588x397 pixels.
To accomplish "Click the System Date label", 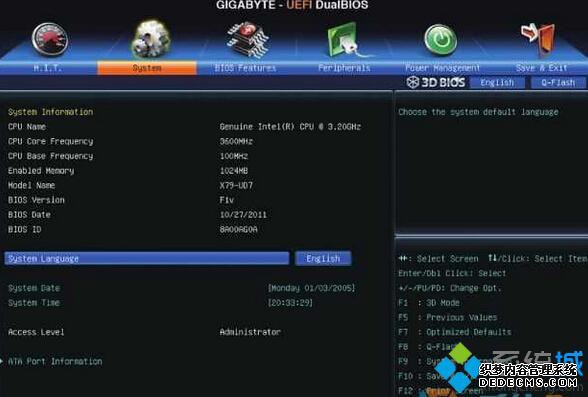I will coord(34,288).
